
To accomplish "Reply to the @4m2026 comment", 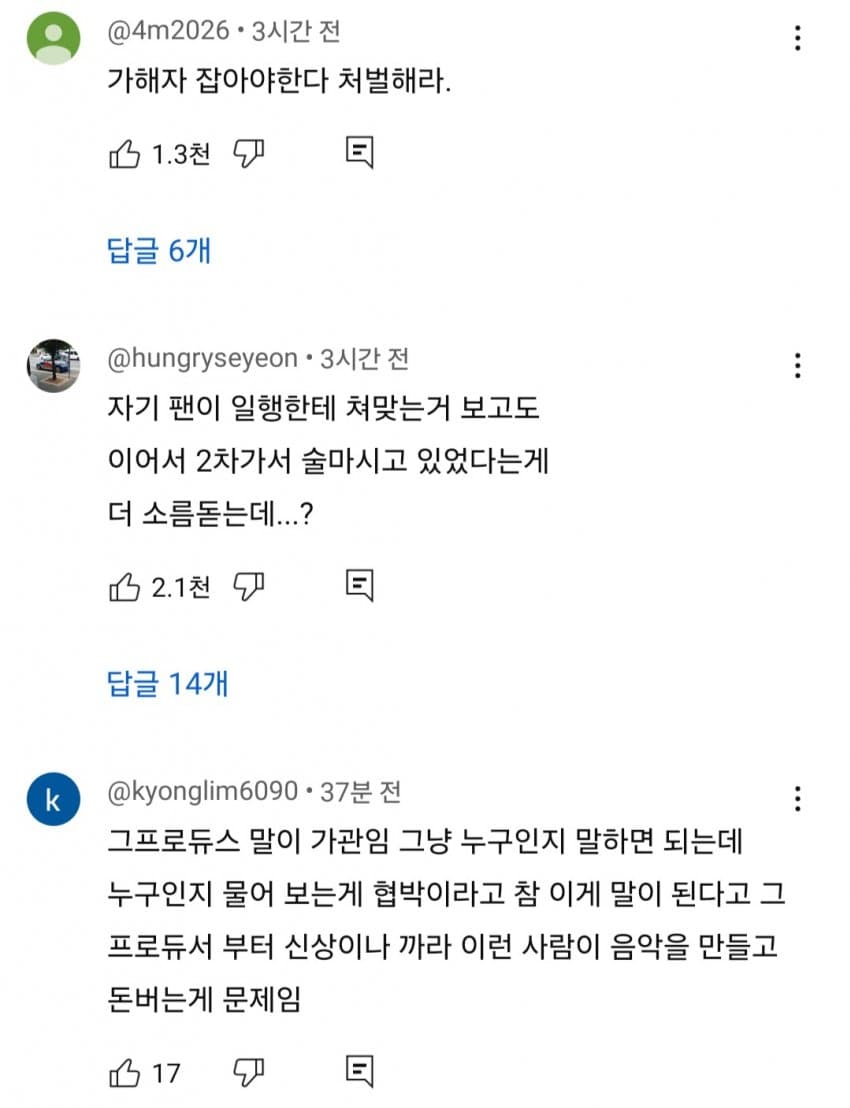I will coord(360,153).
